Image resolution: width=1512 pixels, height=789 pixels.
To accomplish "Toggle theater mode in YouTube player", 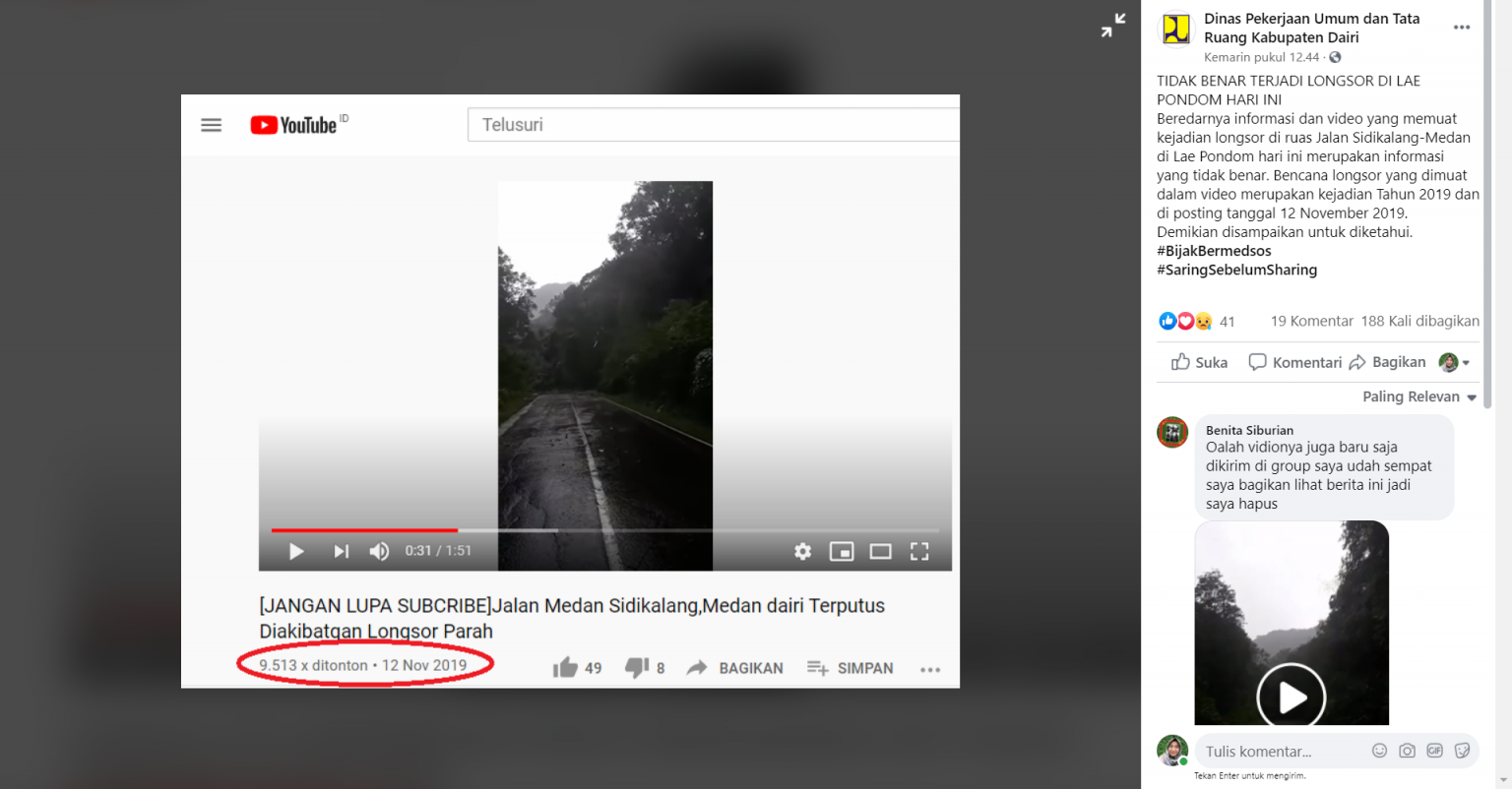I will (x=880, y=551).
